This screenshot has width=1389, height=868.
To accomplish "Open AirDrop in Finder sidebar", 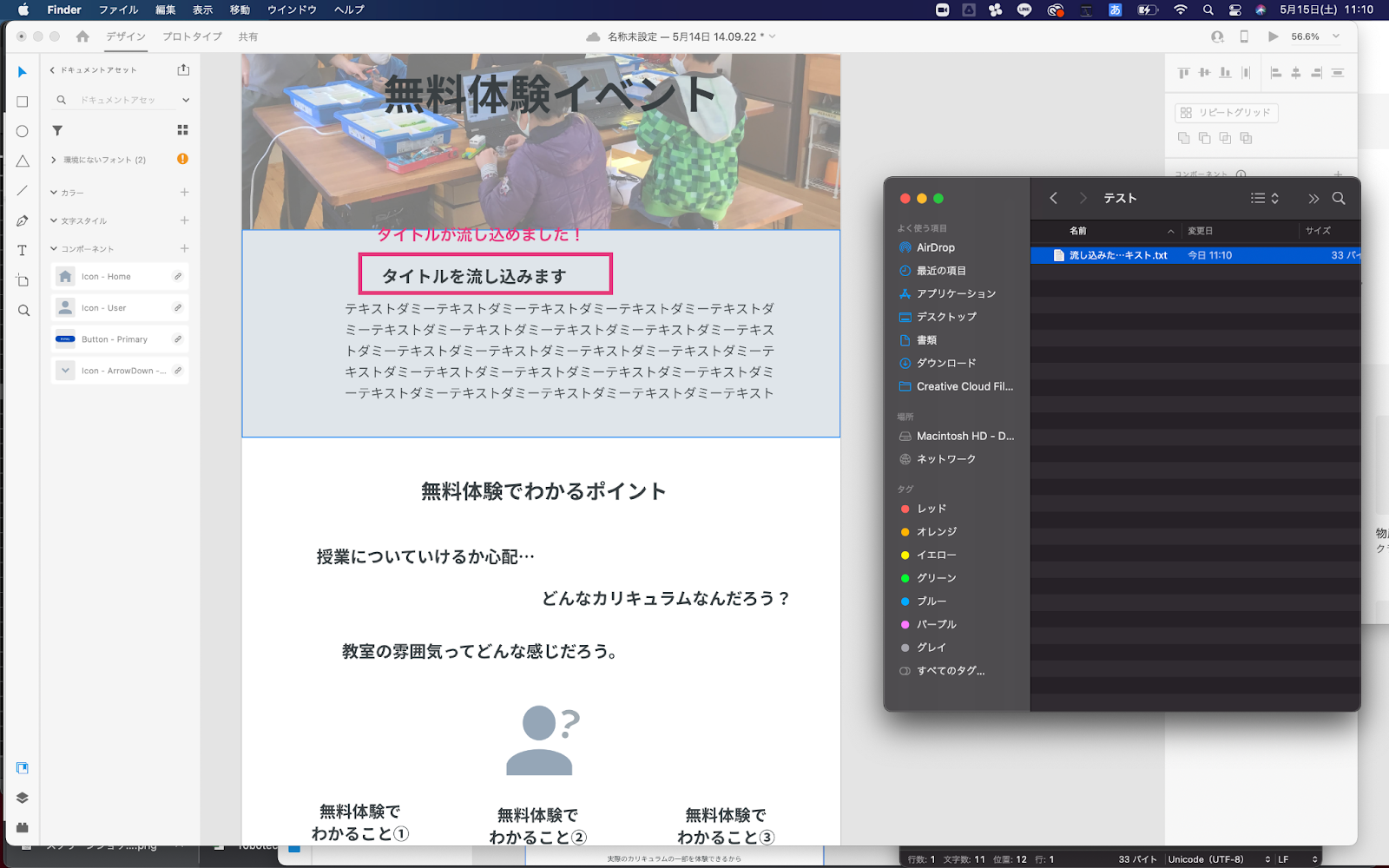I will coord(935,247).
